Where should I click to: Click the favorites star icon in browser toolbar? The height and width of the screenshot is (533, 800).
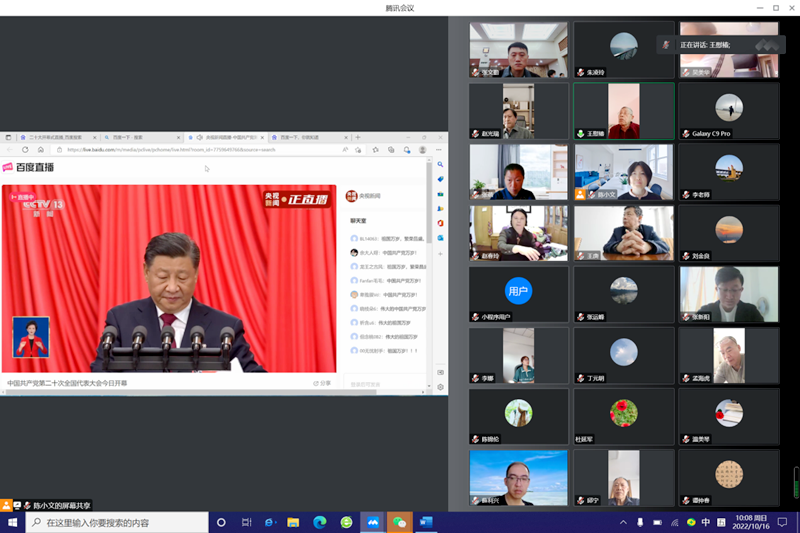coord(376,150)
